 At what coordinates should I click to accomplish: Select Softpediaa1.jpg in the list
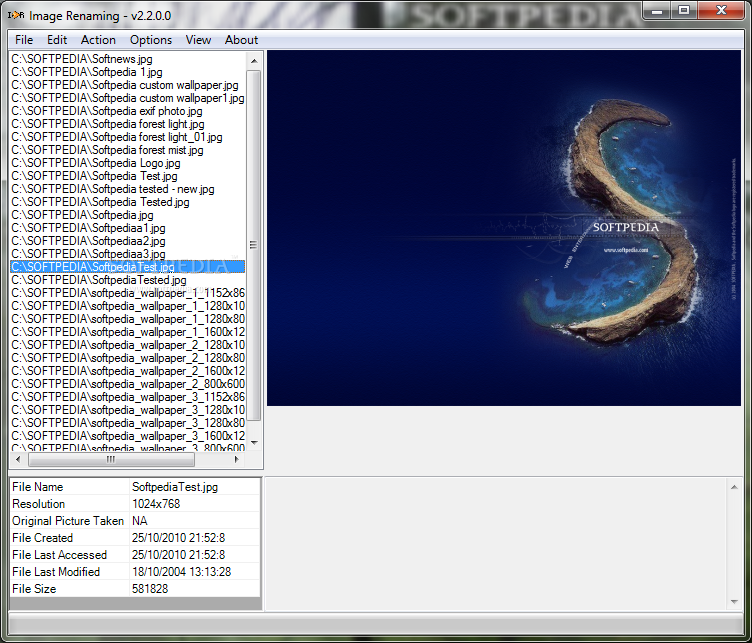pyautogui.click(x=128, y=228)
